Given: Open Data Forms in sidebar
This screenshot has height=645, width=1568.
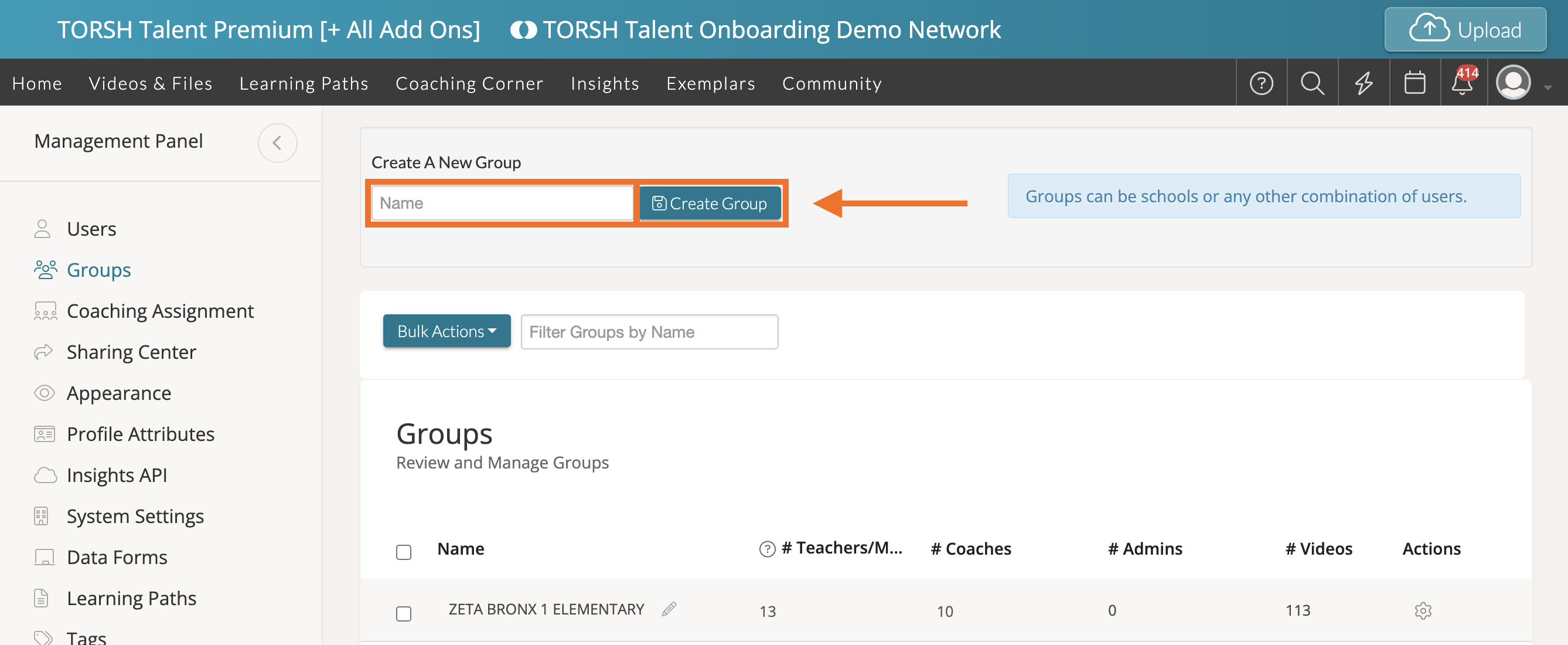Looking at the screenshot, I should [117, 556].
